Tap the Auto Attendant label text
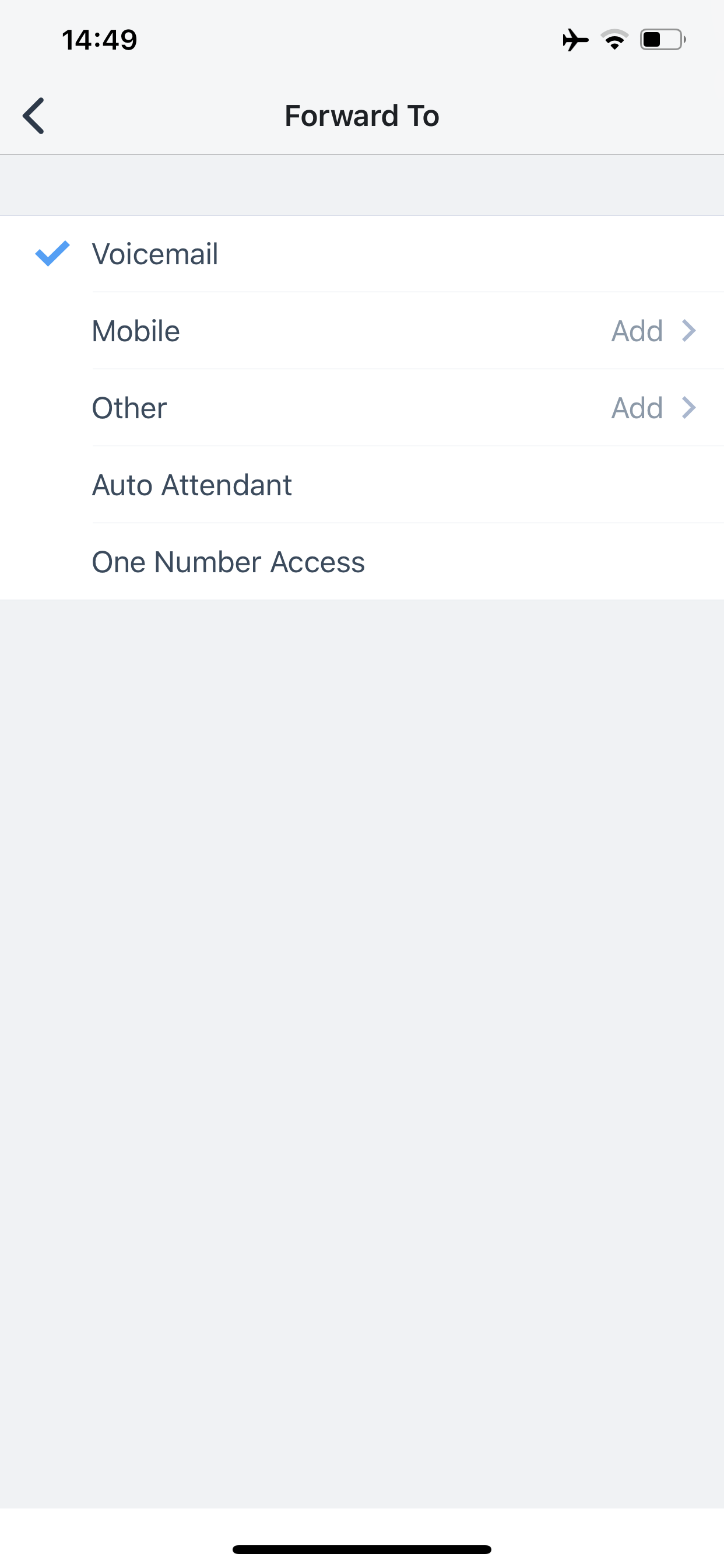The width and height of the screenshot is (724, 1568). click(192, 485)
